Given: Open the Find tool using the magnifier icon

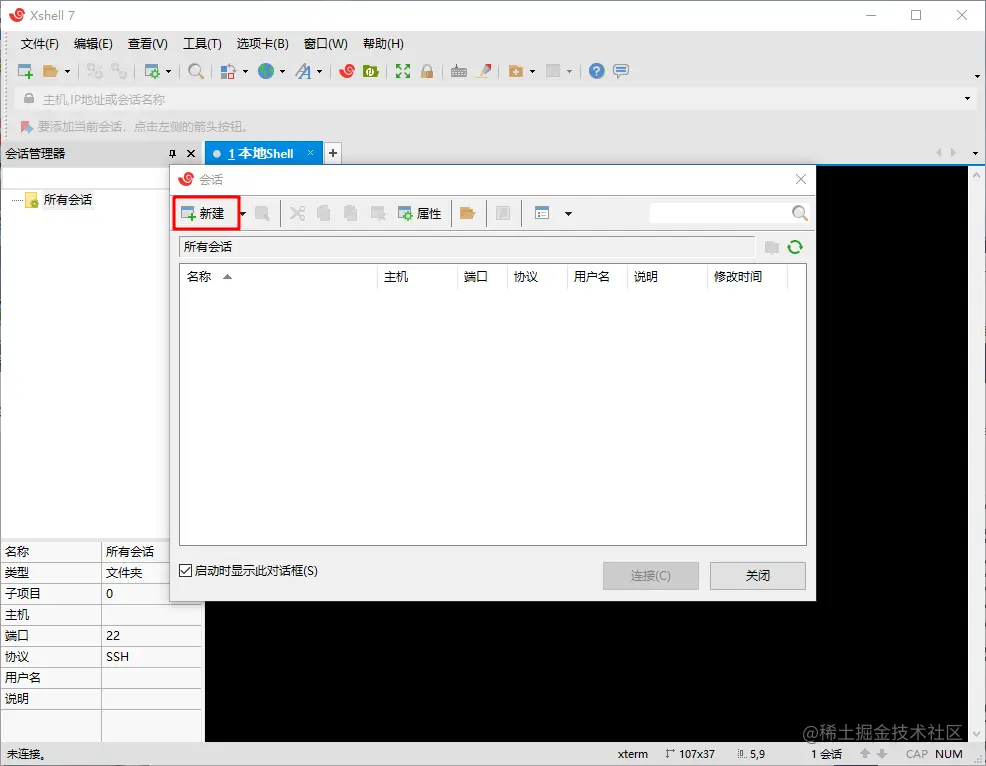Looking at the screenshot, I should pyautogui.click(x=196, y=71).
